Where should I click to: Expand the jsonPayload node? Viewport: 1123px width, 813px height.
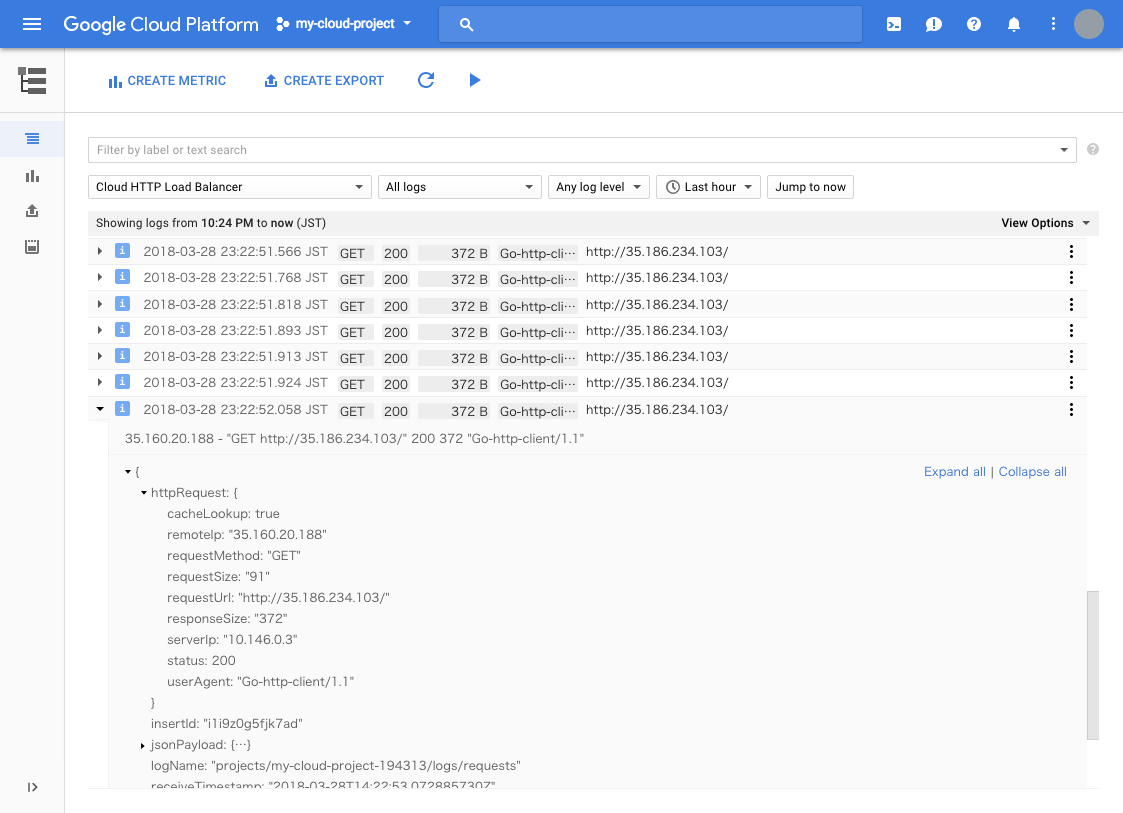(x=143, y=746)
